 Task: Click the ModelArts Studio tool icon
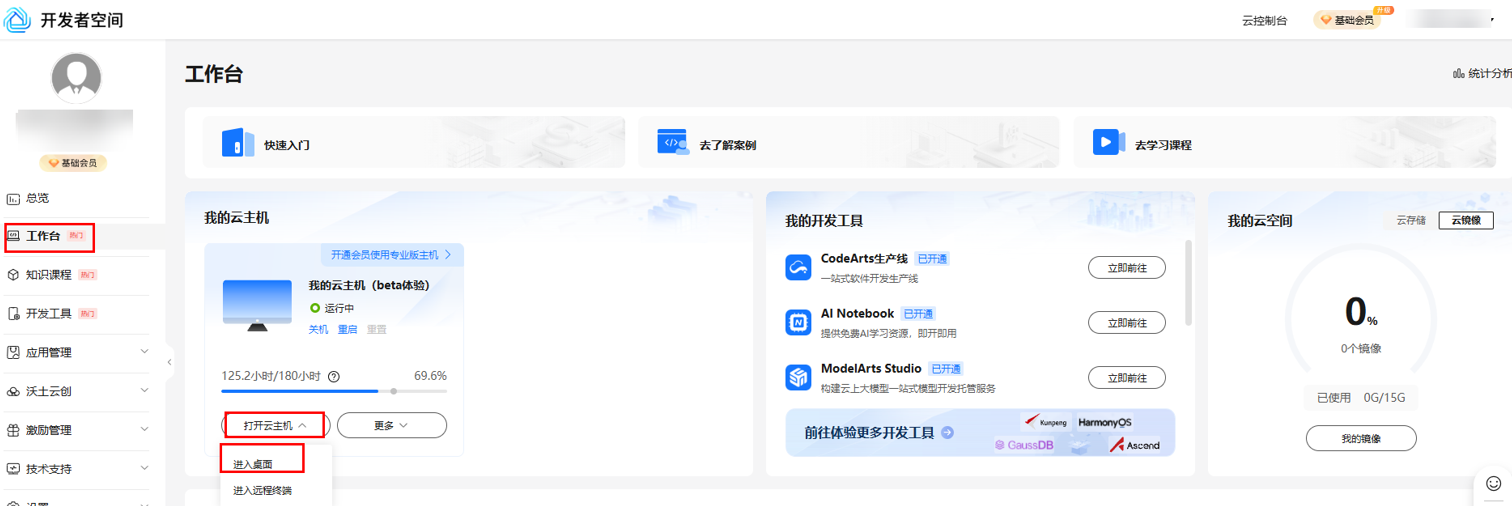pos(798,377)
